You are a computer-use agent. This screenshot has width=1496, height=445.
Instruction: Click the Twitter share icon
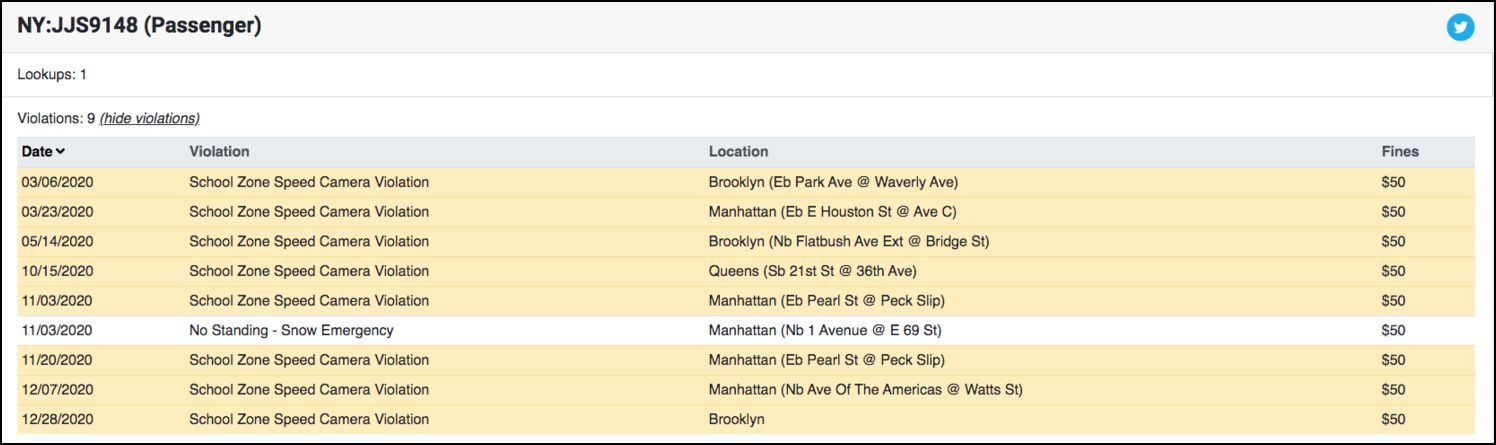1460,27
